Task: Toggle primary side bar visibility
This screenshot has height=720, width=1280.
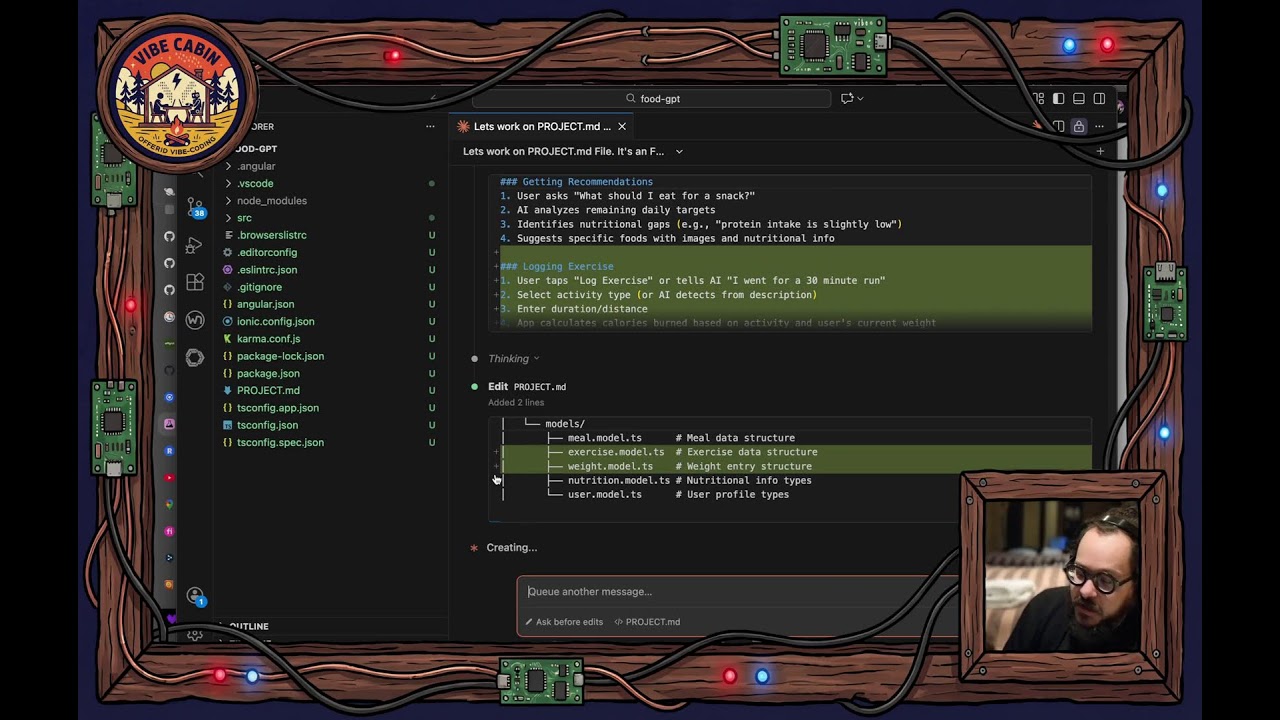Action: pos(1058,98)
